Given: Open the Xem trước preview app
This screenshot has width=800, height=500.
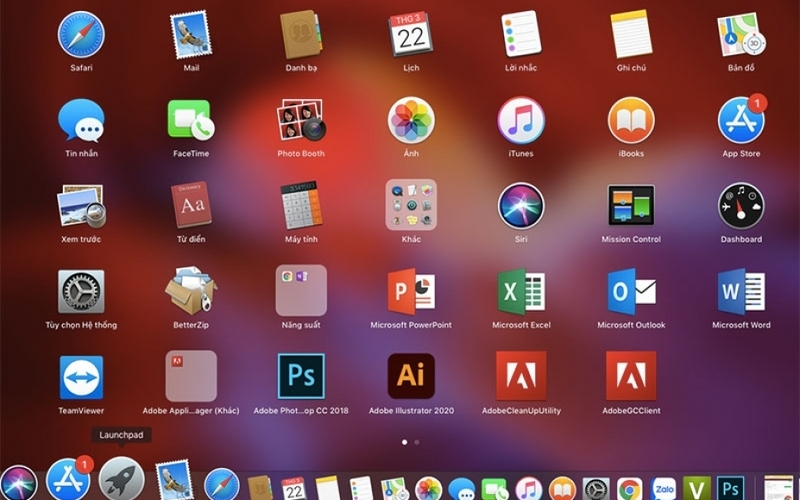Looking at the screenshot, I should click(x=81, y=206).
